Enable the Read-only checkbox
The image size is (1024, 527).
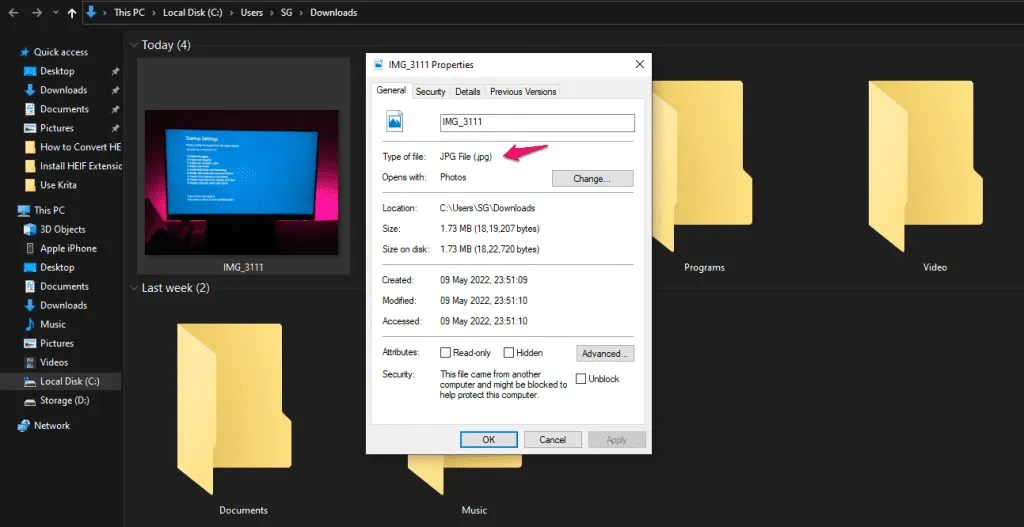coord(445,353)
